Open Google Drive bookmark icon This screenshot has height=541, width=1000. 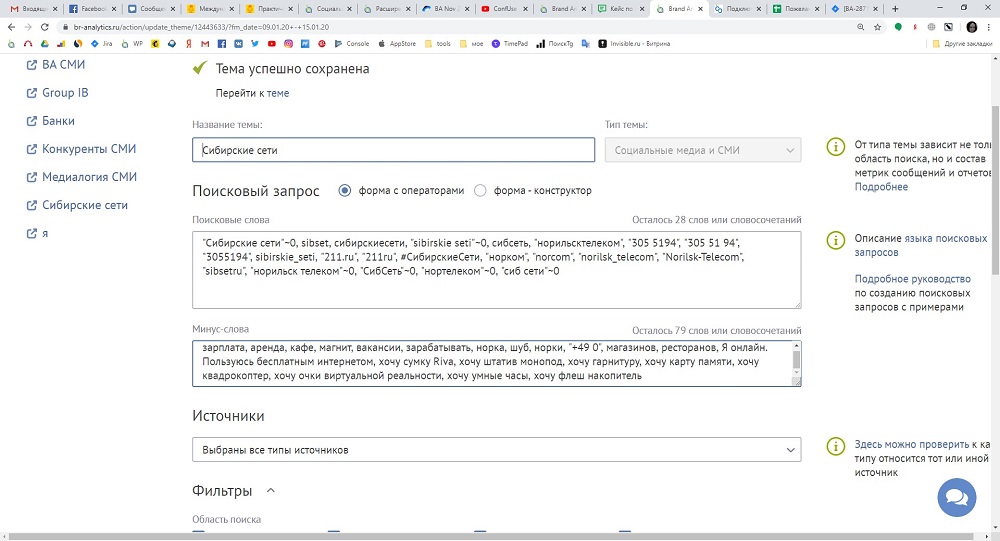click(45, 44)
